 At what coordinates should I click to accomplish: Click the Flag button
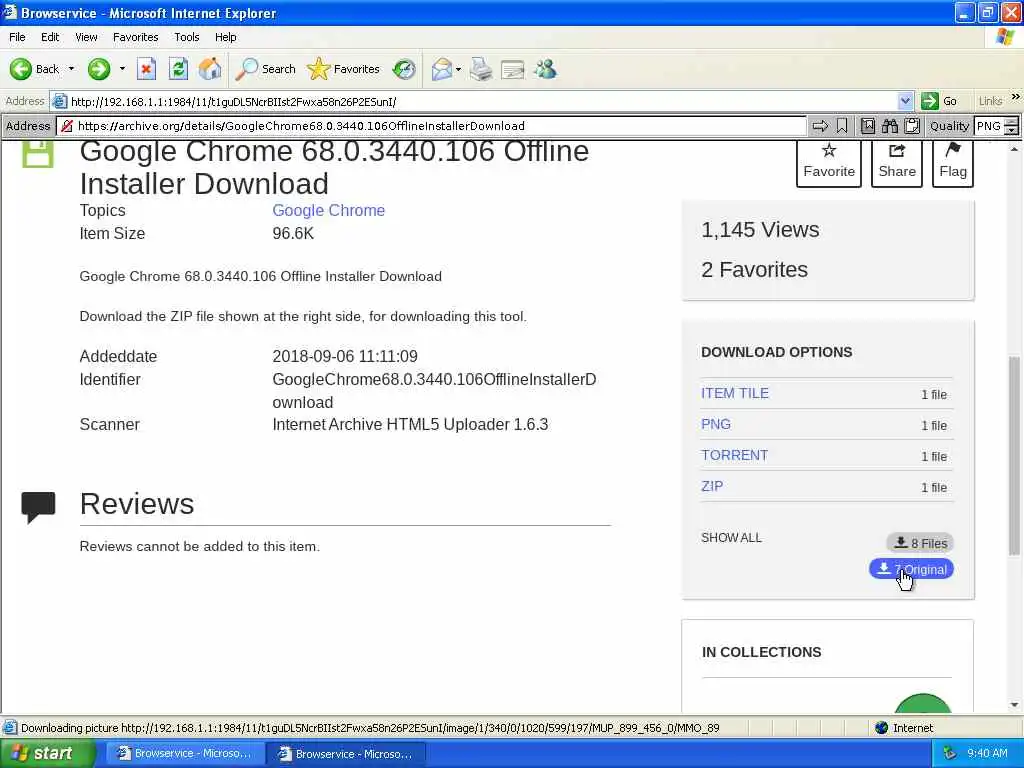pos(953,161)
